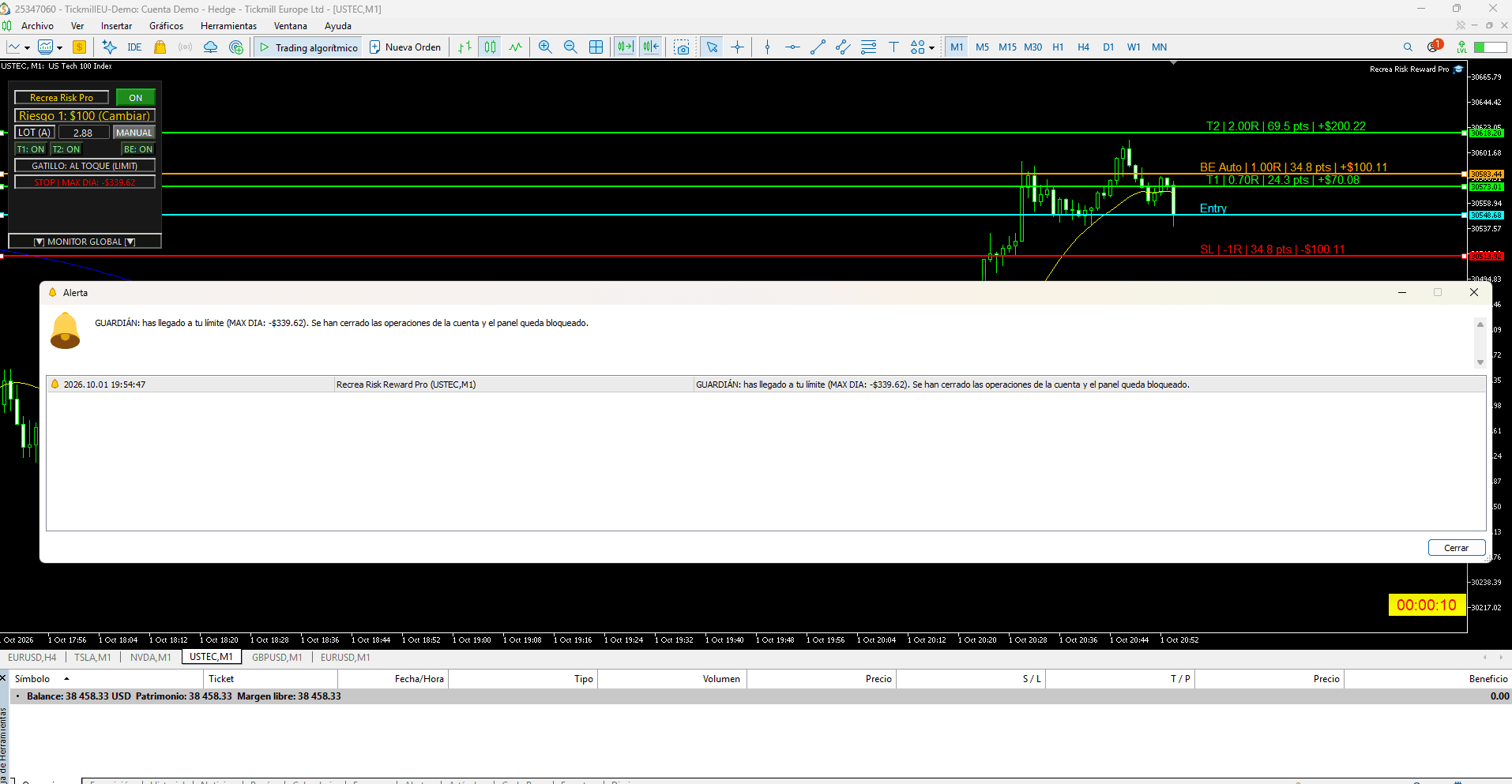Toggle the MANUAL lot mode button
1512x784 pixels.
134,133
